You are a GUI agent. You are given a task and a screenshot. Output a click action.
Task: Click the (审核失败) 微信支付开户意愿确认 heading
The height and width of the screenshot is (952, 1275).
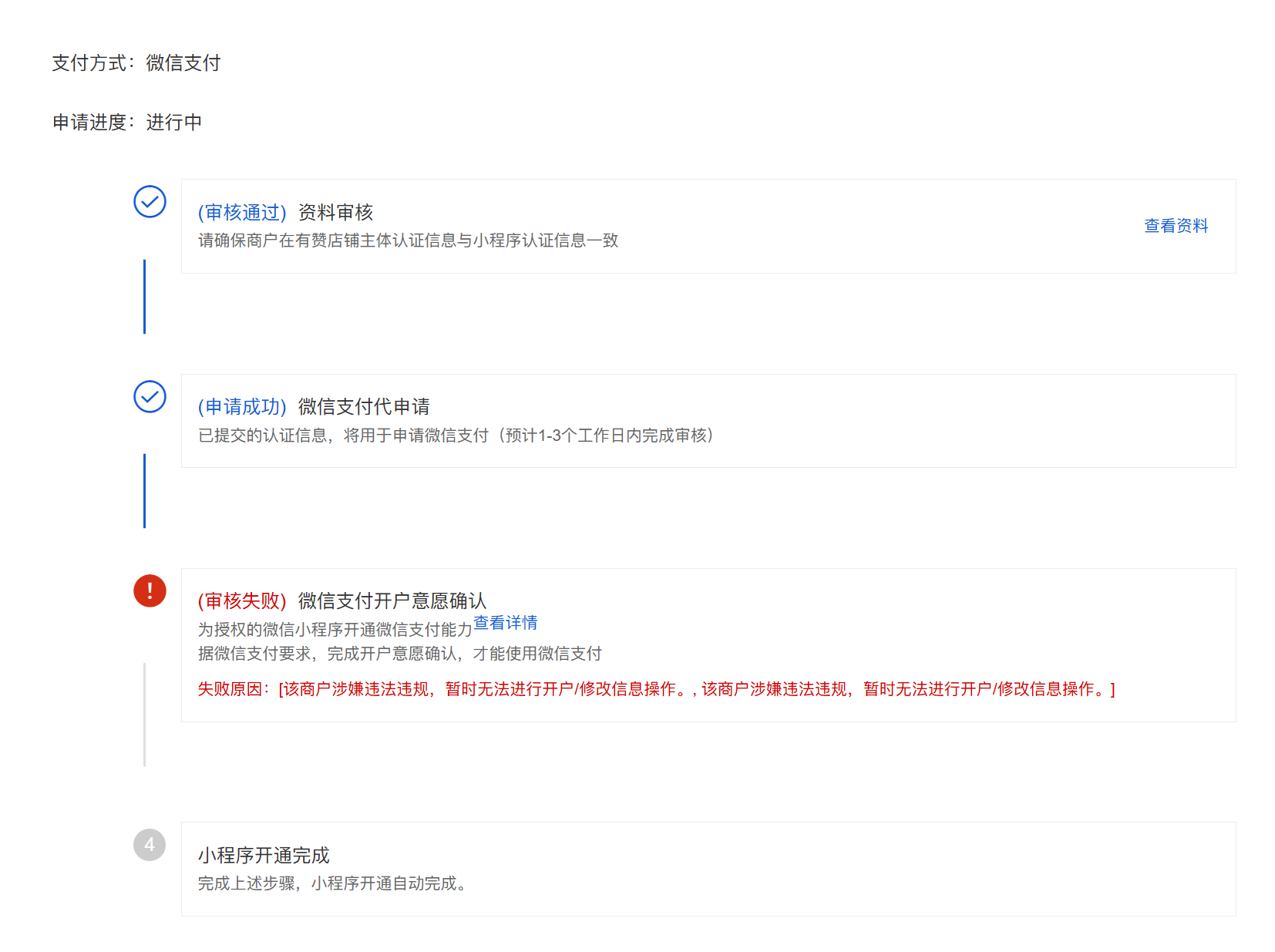tap(342, 600)
